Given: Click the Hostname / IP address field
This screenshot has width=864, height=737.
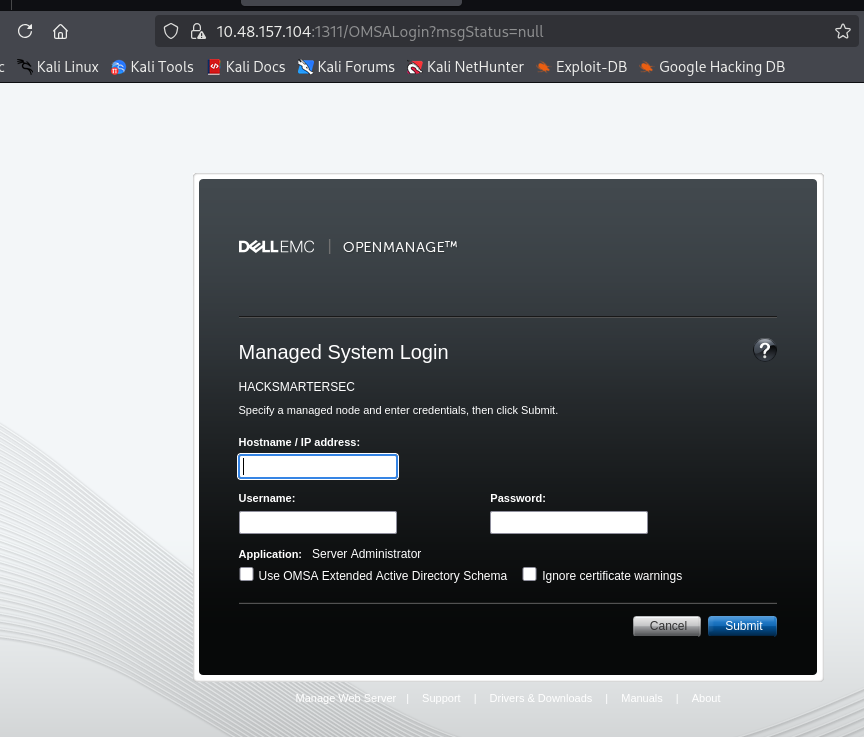Looking at the screenshot, I should [x=318, y=467].
